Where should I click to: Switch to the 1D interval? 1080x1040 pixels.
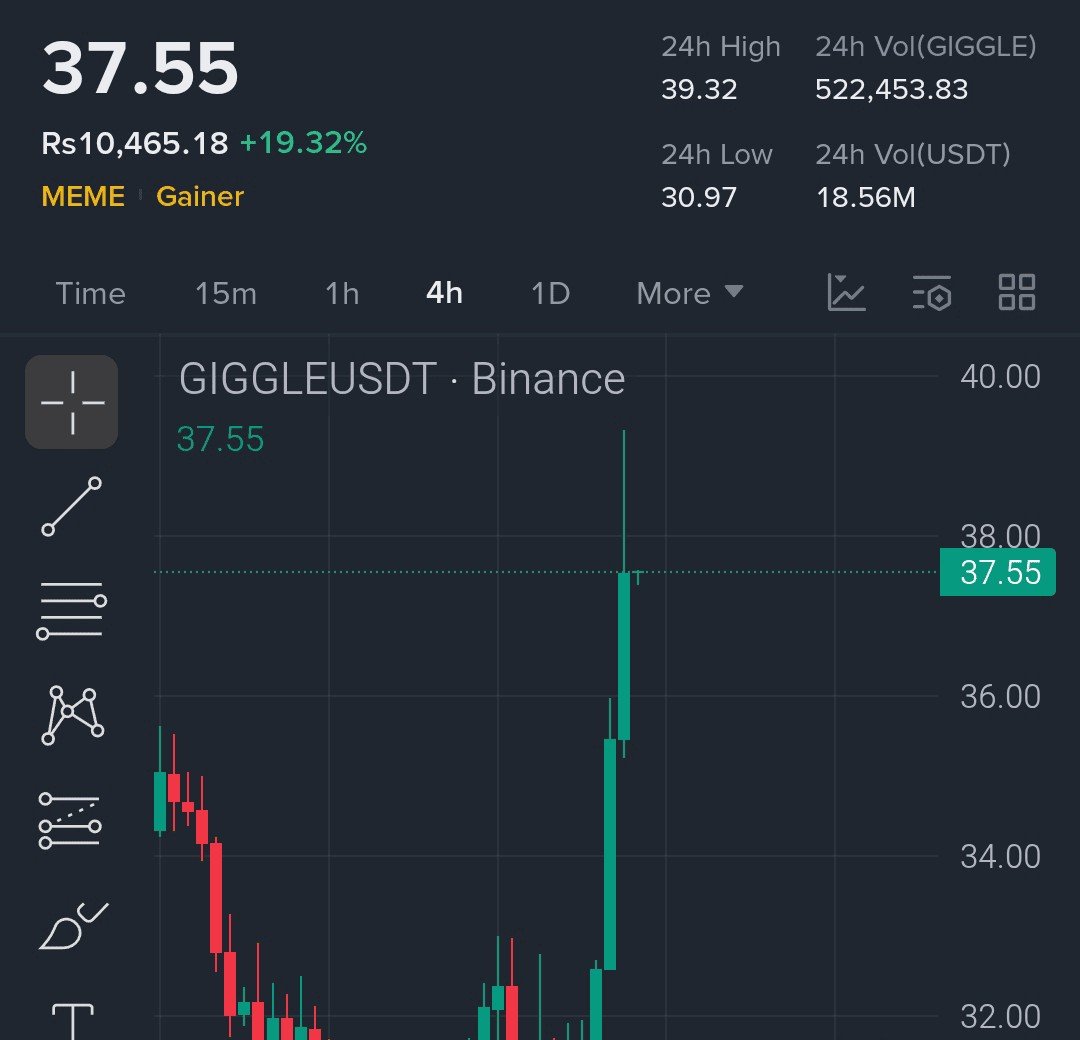(x=550, y=294)
